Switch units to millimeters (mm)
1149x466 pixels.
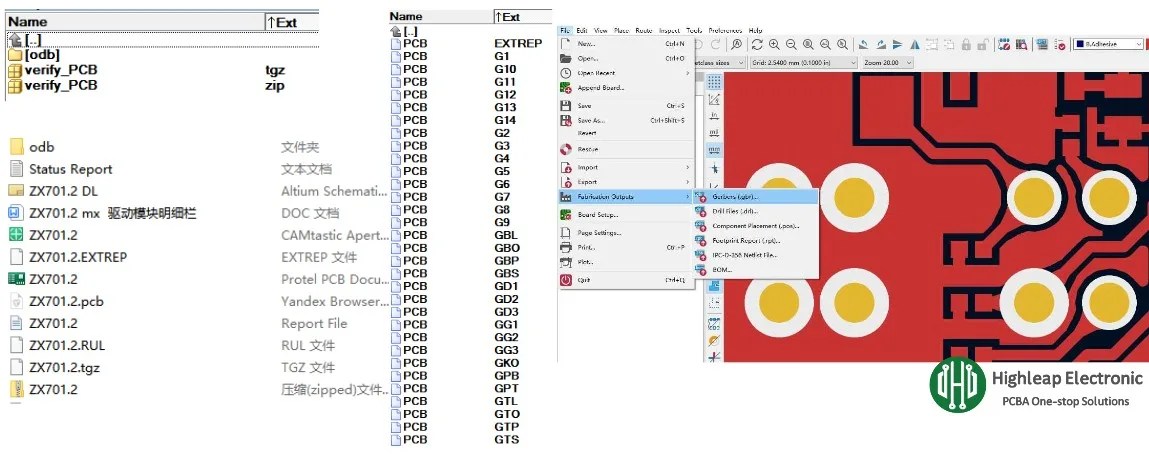(714, 149)
